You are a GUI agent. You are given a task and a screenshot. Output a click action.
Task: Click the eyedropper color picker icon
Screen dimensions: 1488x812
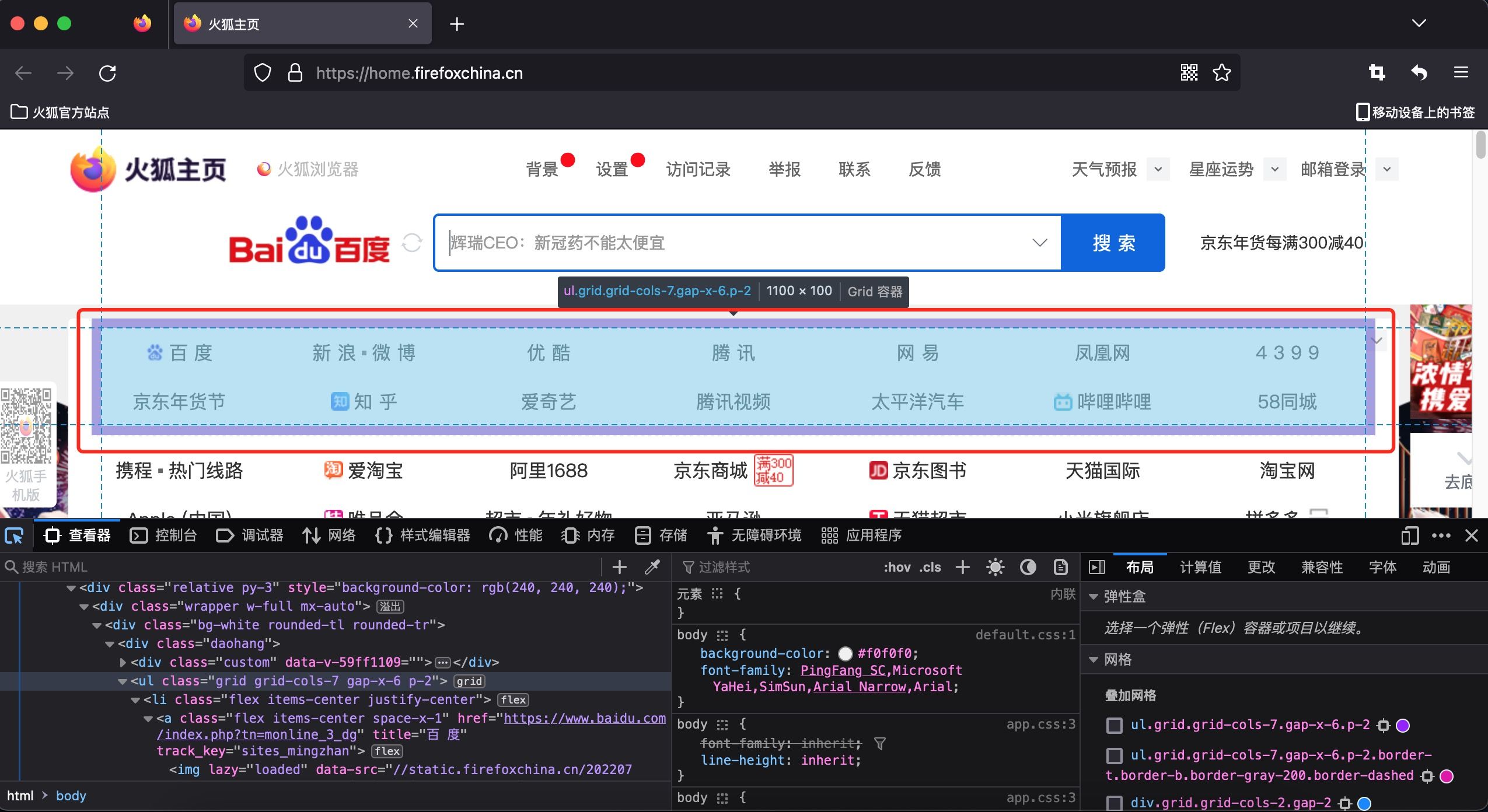[652, 567]
